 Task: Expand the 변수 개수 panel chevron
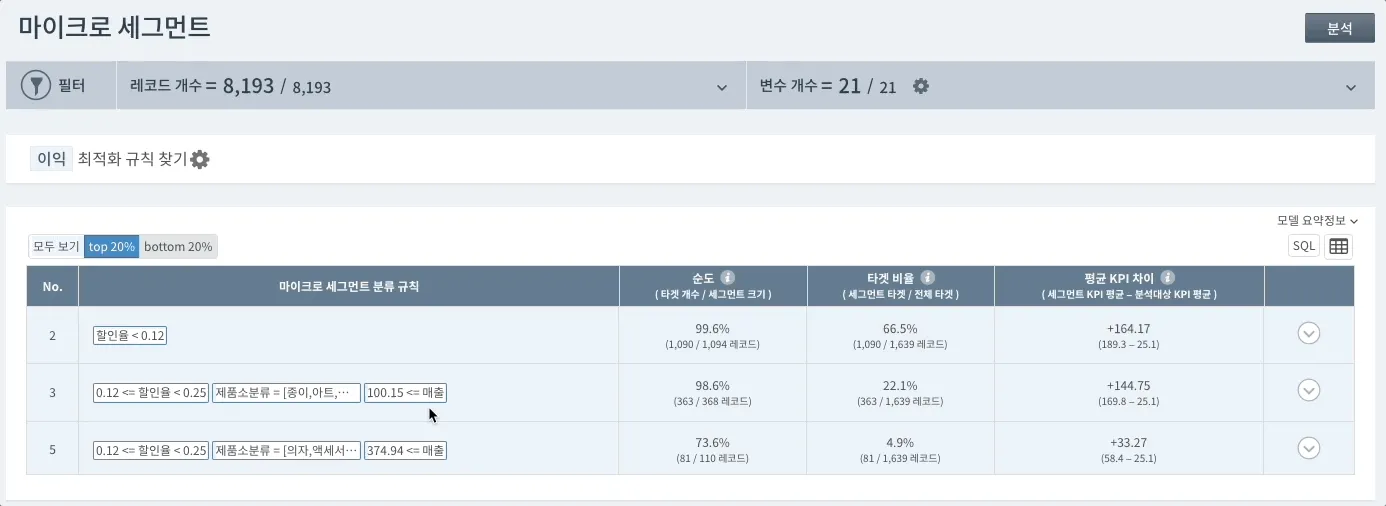1351,88
